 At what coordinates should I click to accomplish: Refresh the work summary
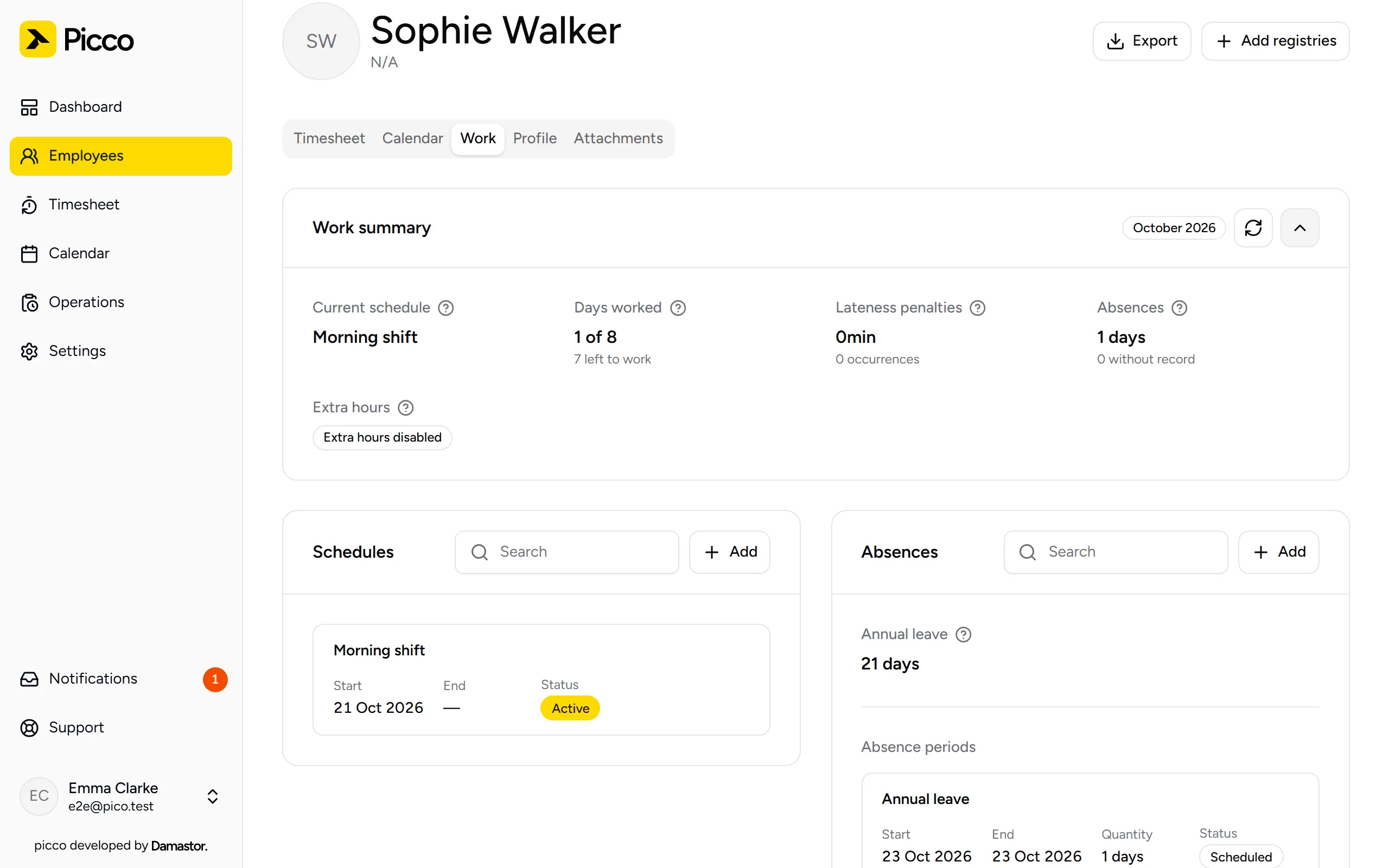pyautogui.click(x=1253, y=228)
